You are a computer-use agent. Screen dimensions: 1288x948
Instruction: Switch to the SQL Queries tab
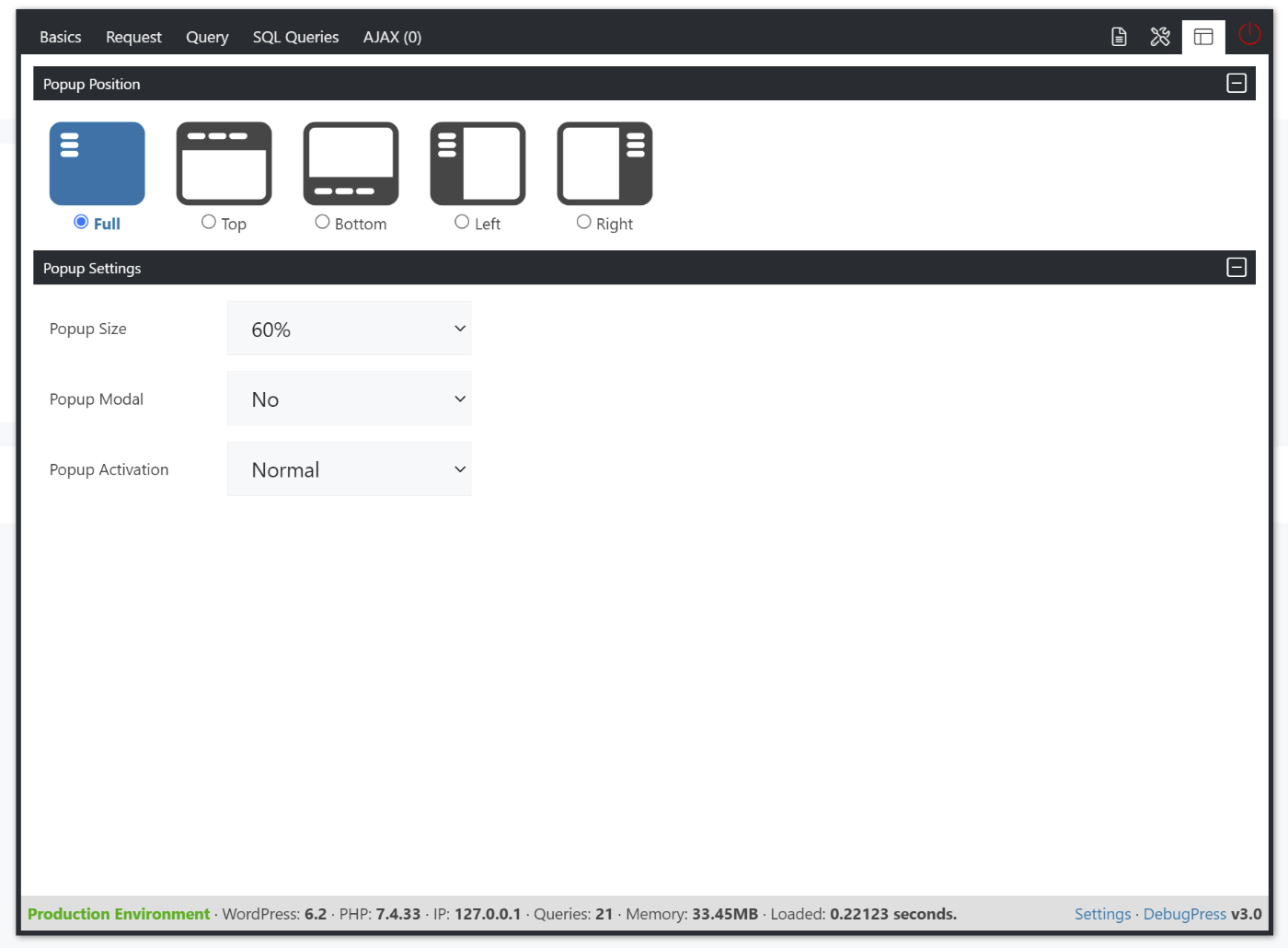tap(295, 38)
